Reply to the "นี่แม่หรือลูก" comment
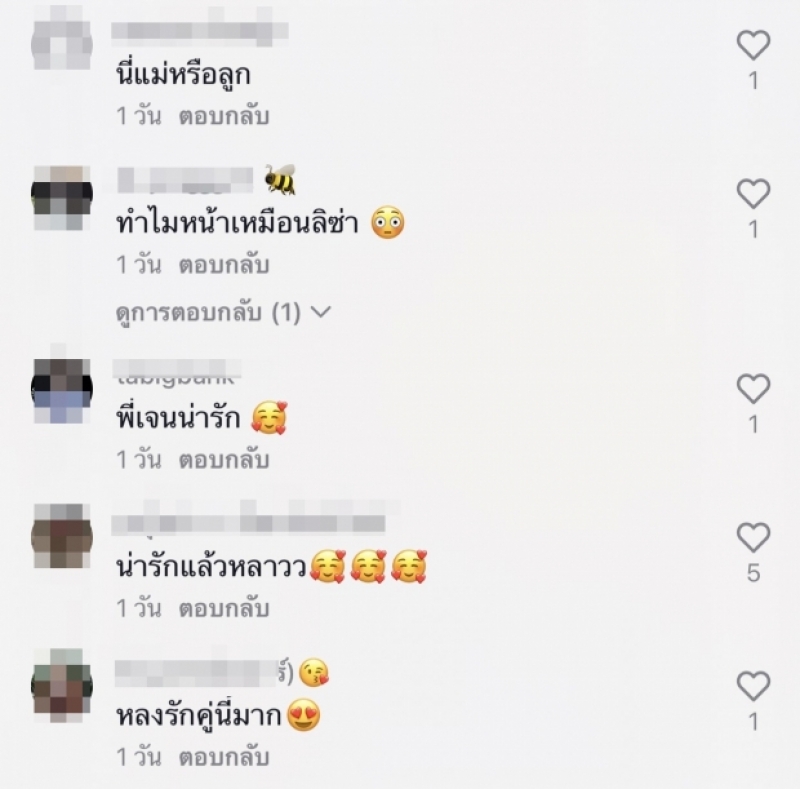The image size is (800, 789). [x=223, y=116]
